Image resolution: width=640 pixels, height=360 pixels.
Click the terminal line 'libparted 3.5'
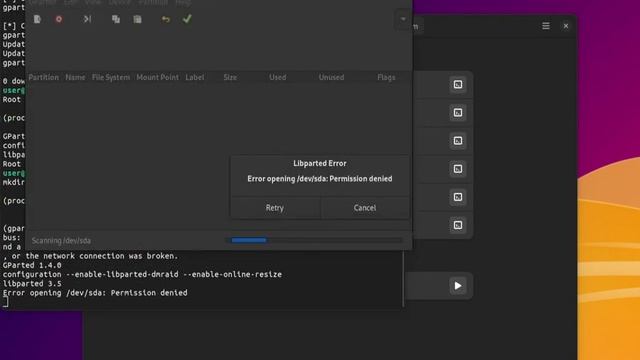(x=32, y=284)
